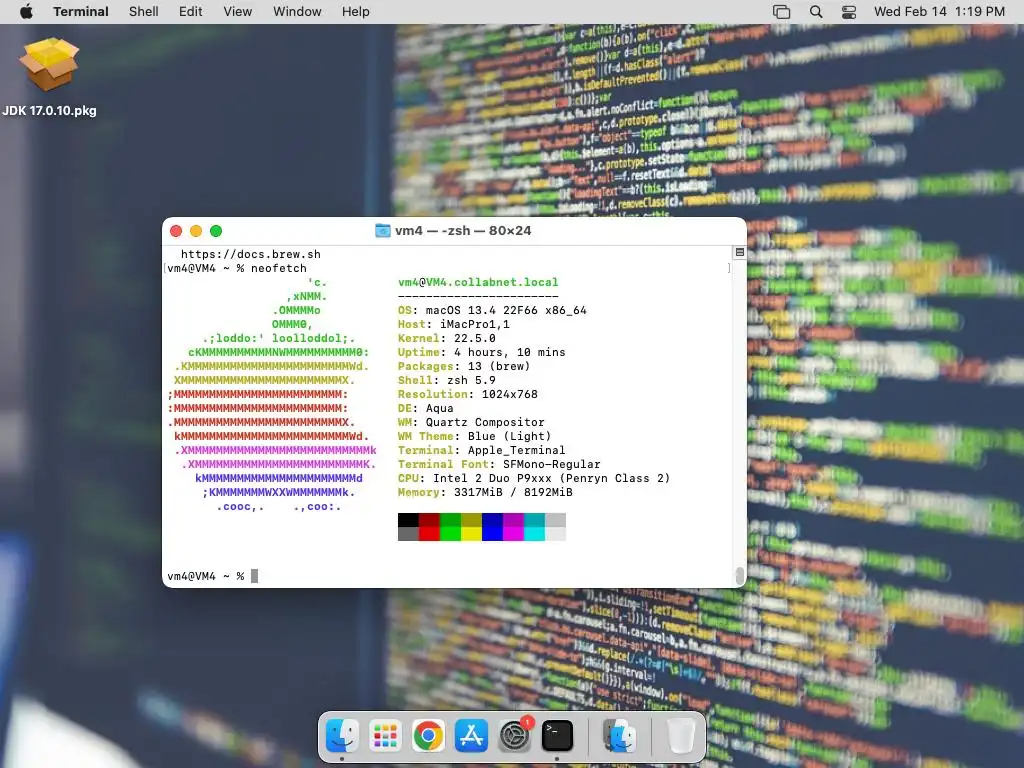Image resolution: width=1024 pixels, height=768 pixels.
Task: Click the Terminal Font 'SFMono-Regular' line
Action: point(499,464)
